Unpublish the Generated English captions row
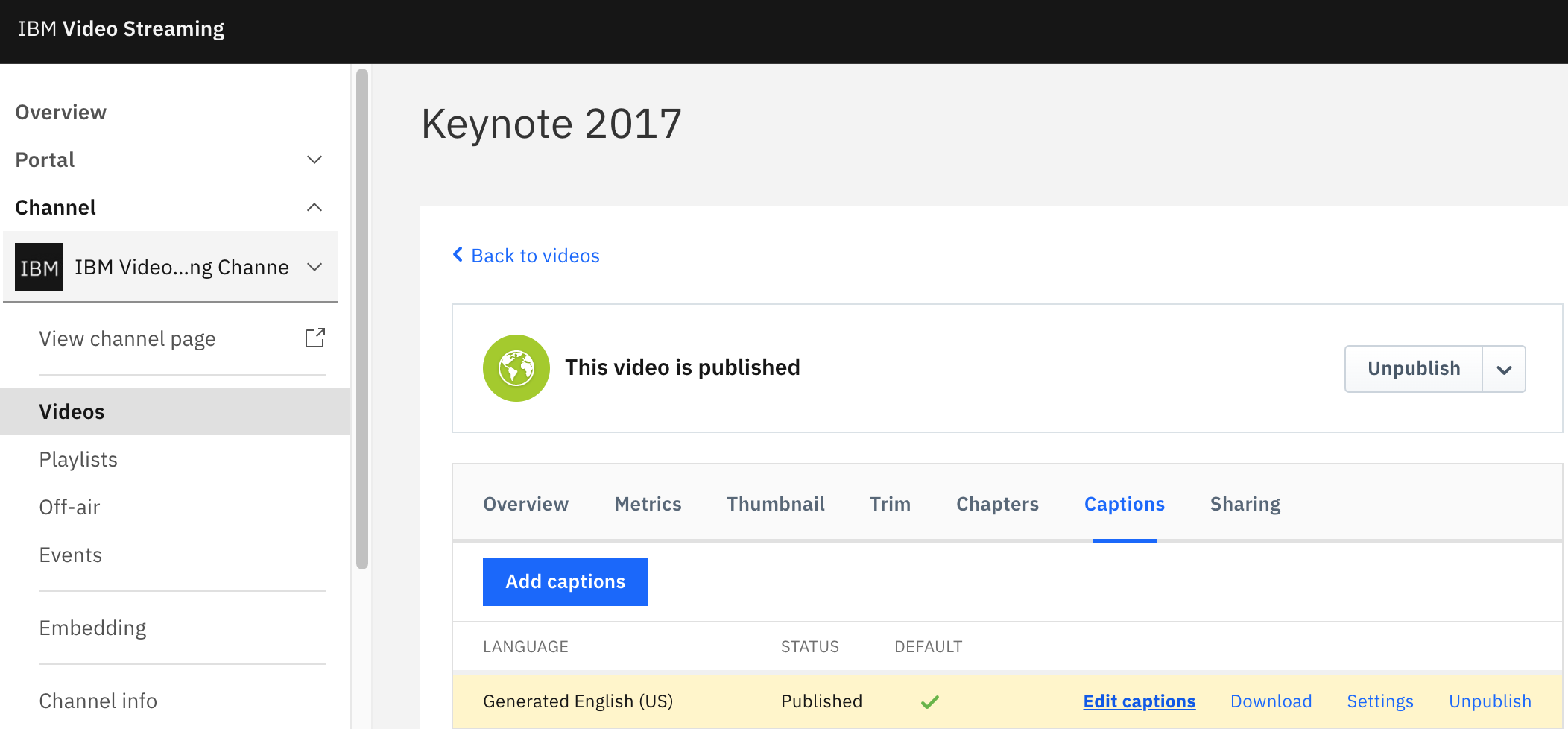Screen dimensions: 1568x729 [x=1490, y=701]
